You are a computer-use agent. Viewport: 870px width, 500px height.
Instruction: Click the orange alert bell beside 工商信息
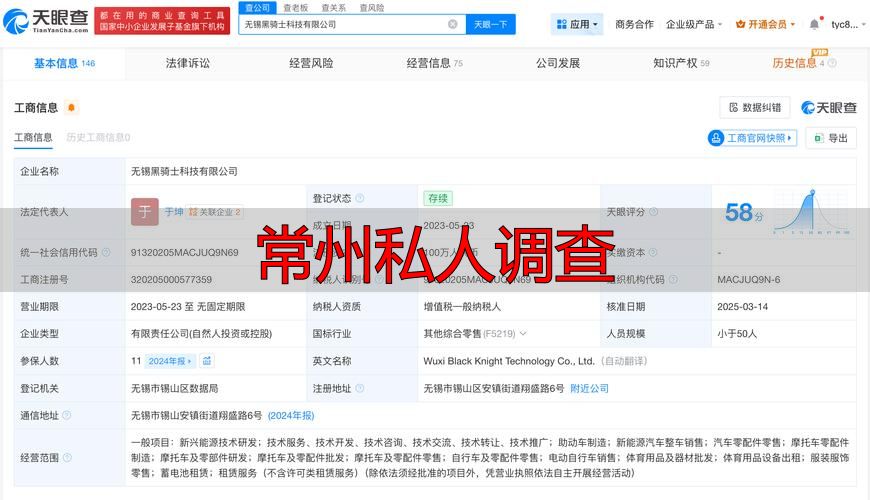point(71,108)
